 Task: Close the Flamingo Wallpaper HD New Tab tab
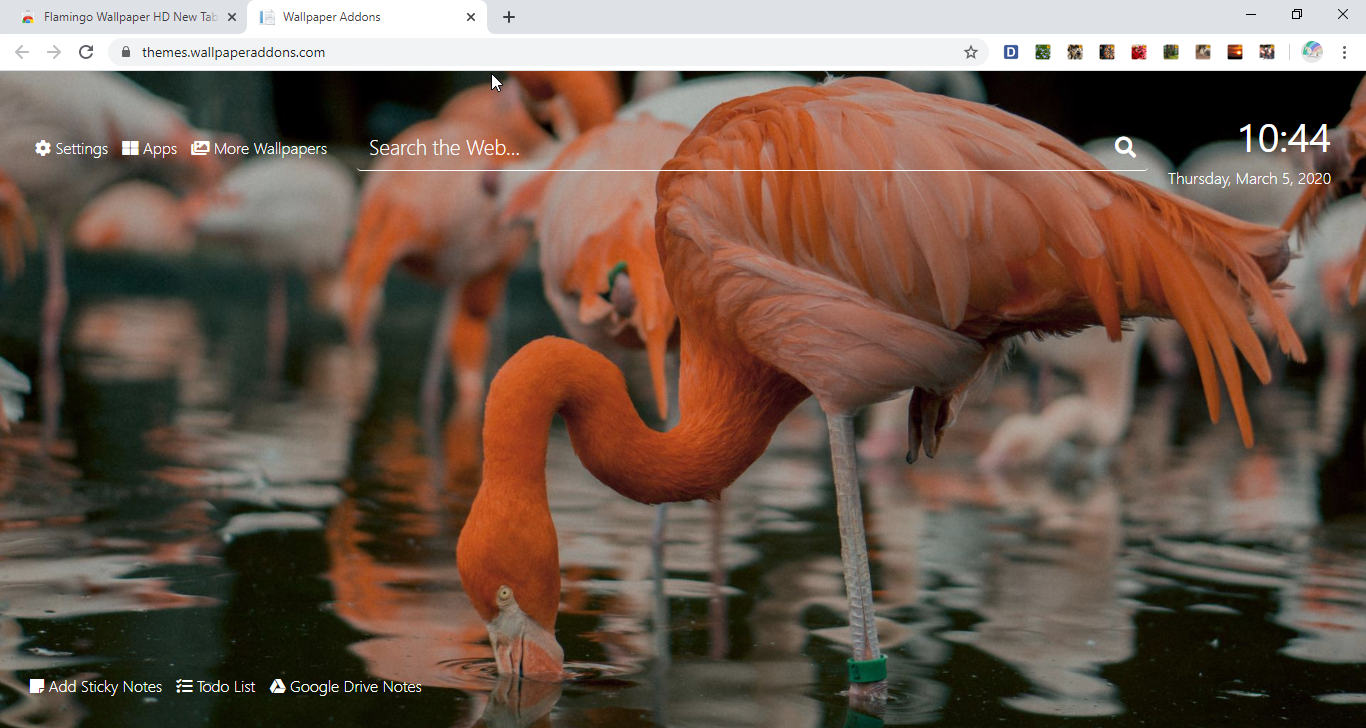pos(232,17)
